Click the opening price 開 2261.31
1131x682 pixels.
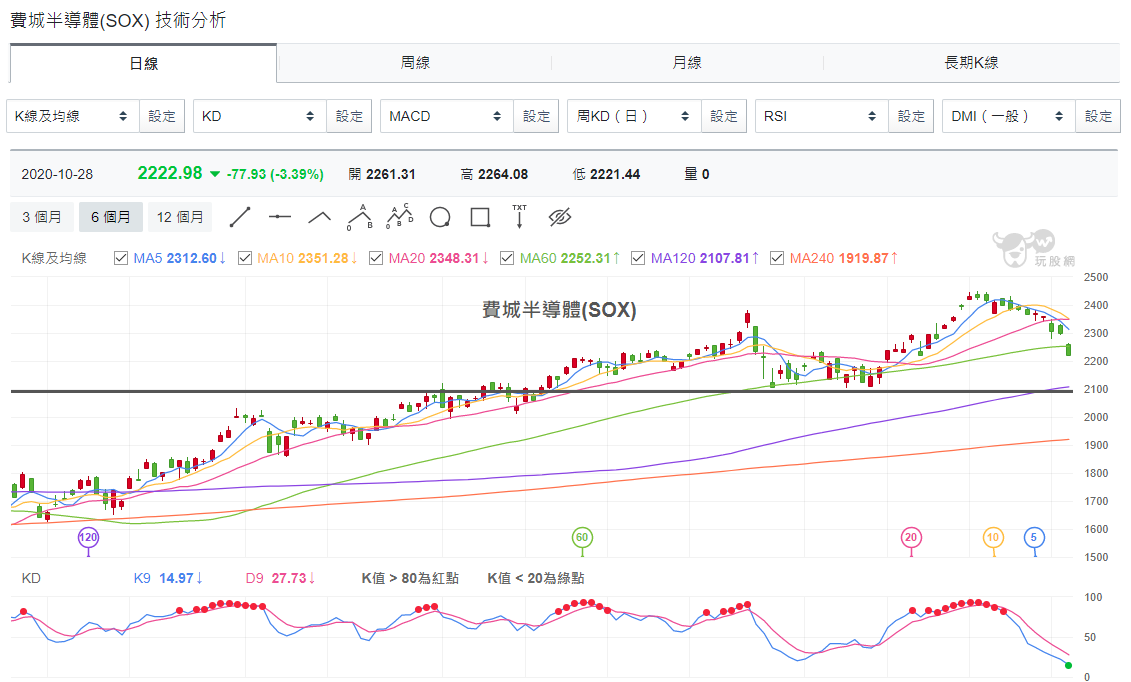click(382, 174)
